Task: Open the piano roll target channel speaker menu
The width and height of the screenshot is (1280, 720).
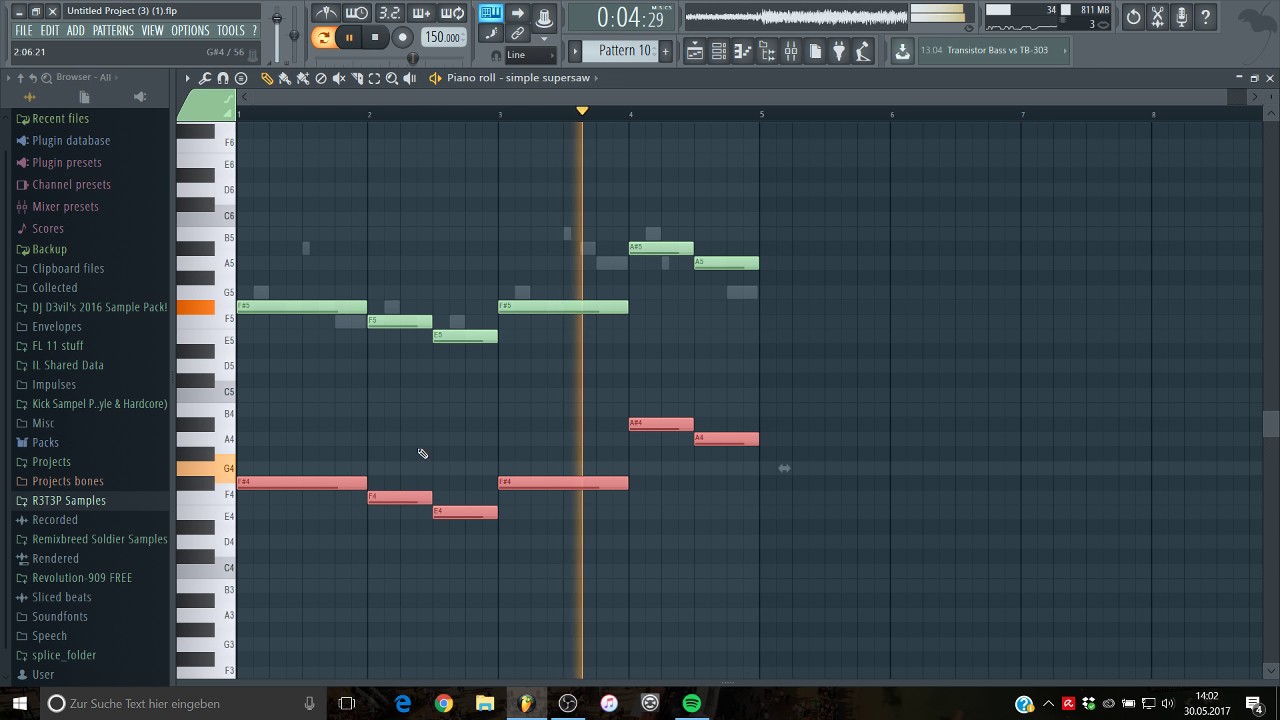Action: [x=435, y=78]
